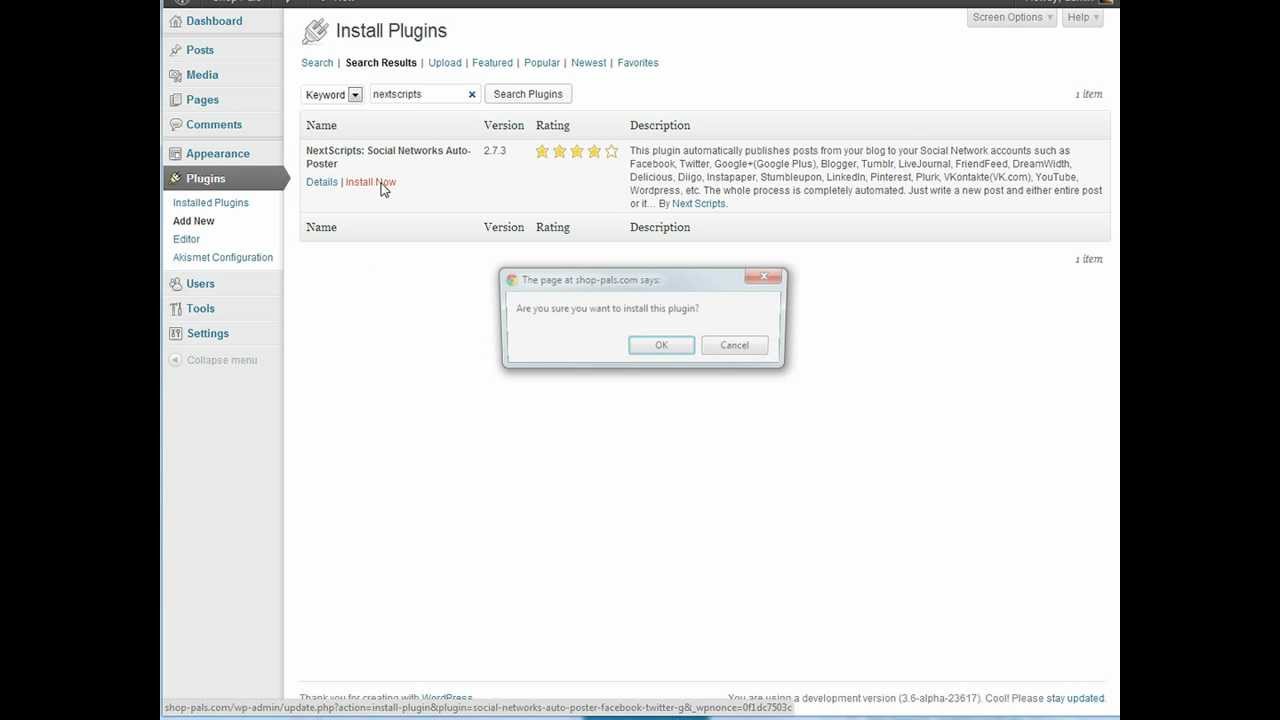Screen dimensions: 1280x720
Task: Open the Comments menu item
Action: pyautogui.click(x=214, y=125)
